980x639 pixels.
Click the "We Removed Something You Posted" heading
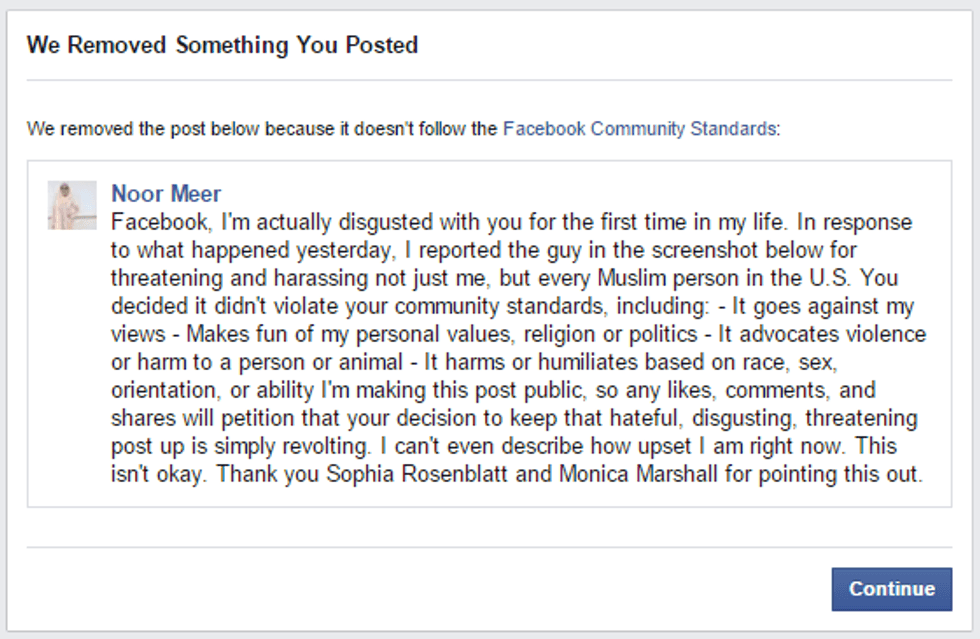[222, 45]
